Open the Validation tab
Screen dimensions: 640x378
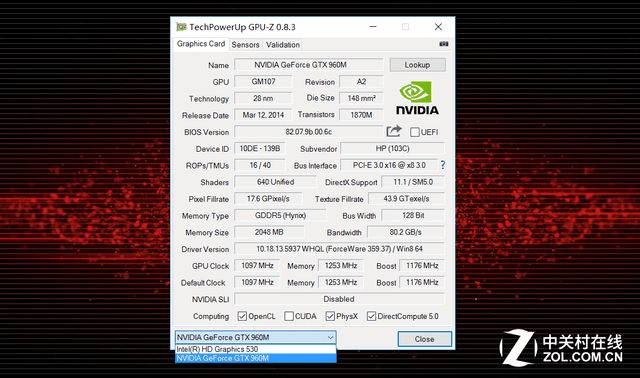(x=282, y=45)
